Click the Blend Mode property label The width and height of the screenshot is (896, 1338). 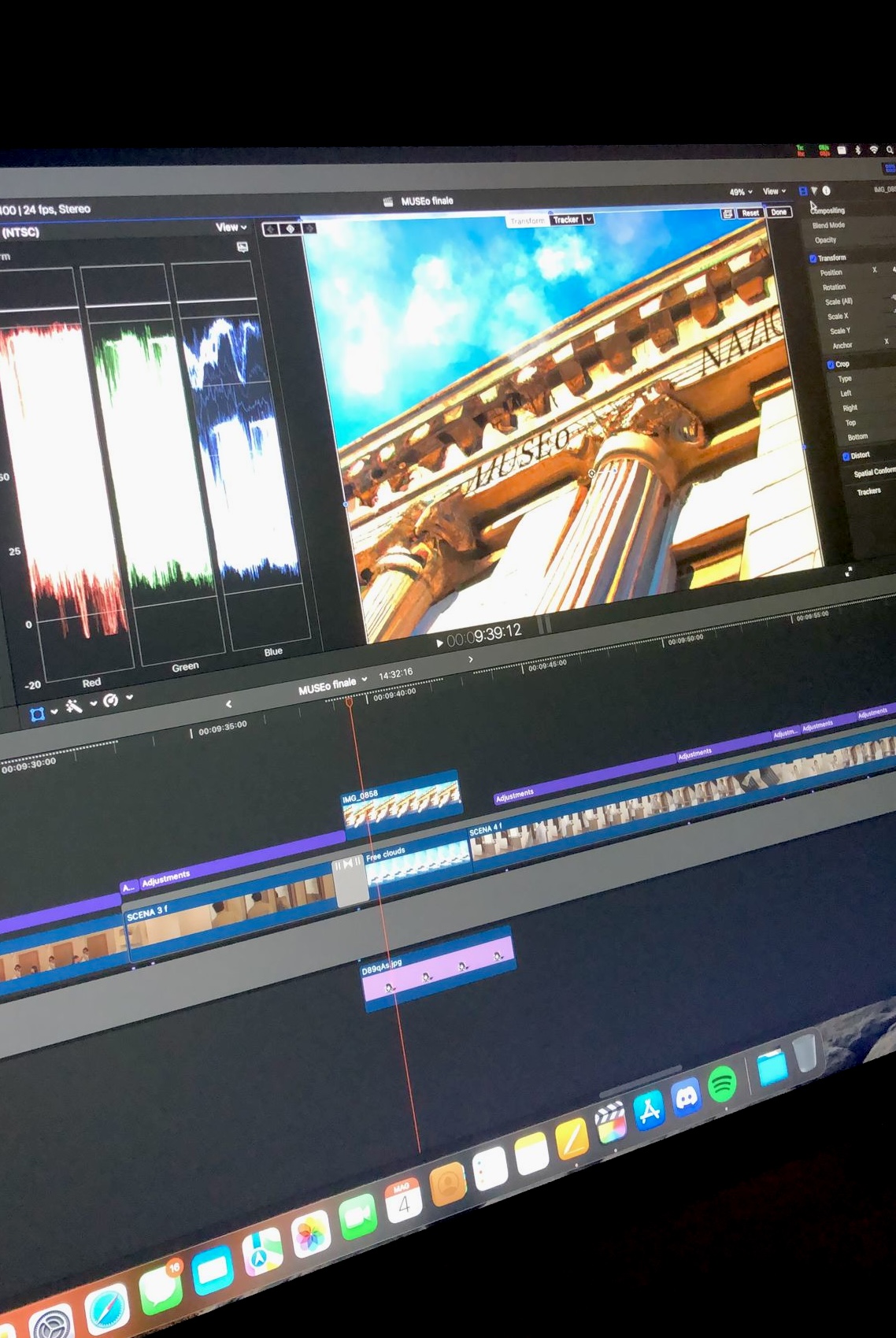[829, 225]
